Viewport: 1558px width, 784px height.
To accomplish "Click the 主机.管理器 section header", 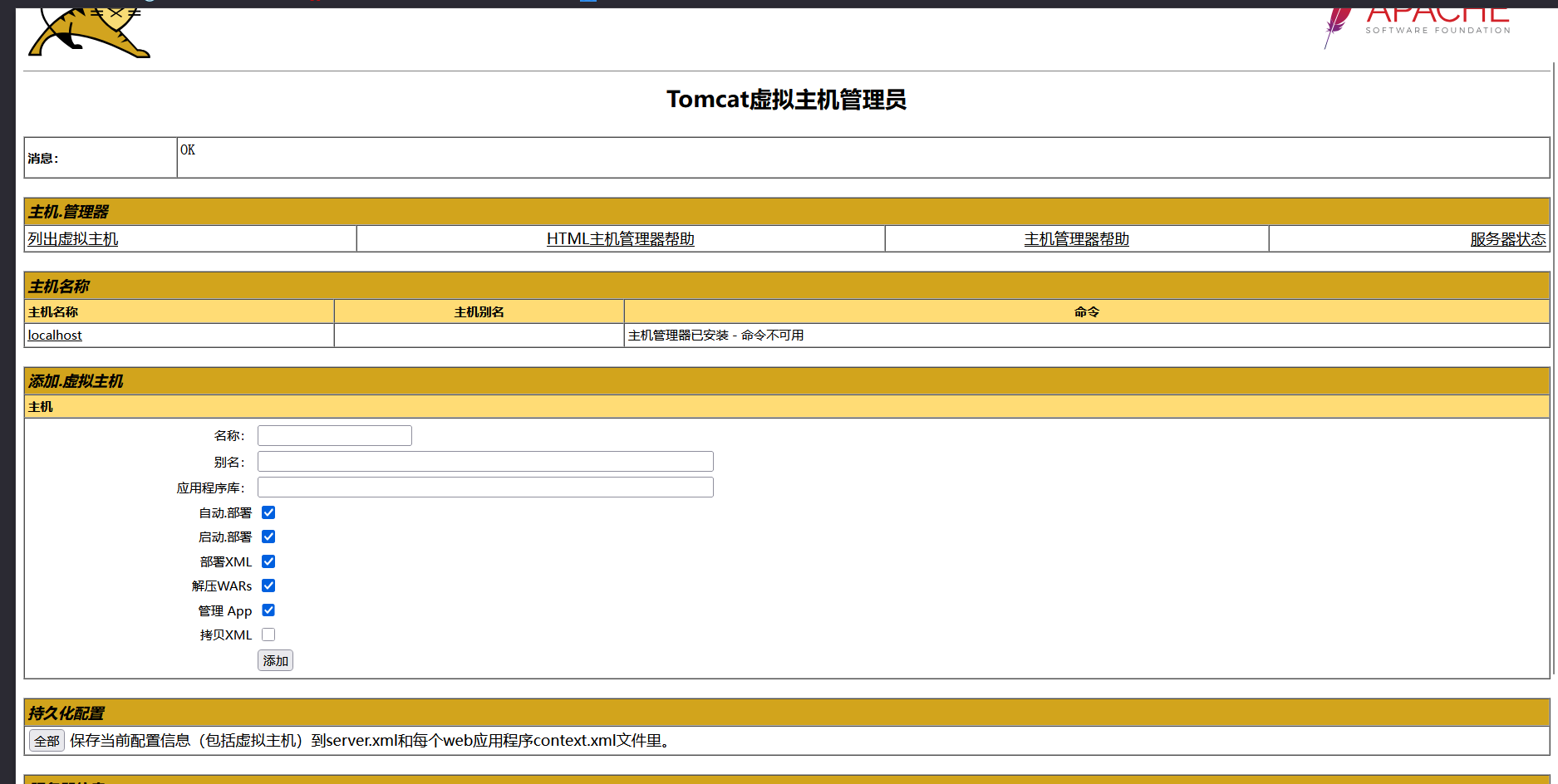I will (x=787, y=212).
